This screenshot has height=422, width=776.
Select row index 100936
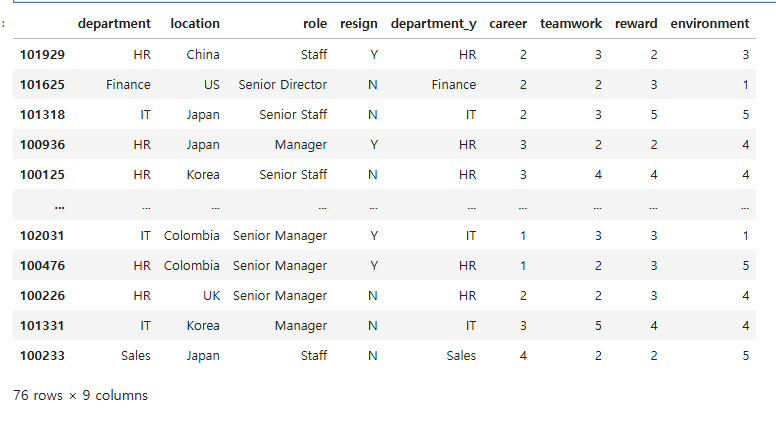(x=42, y=144)
